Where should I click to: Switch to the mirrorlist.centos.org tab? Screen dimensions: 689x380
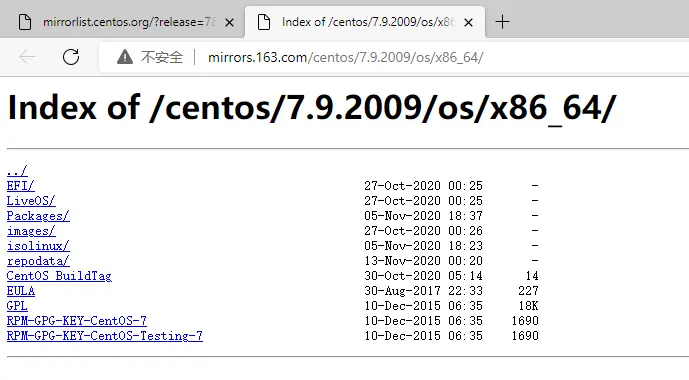coord(122,22)
